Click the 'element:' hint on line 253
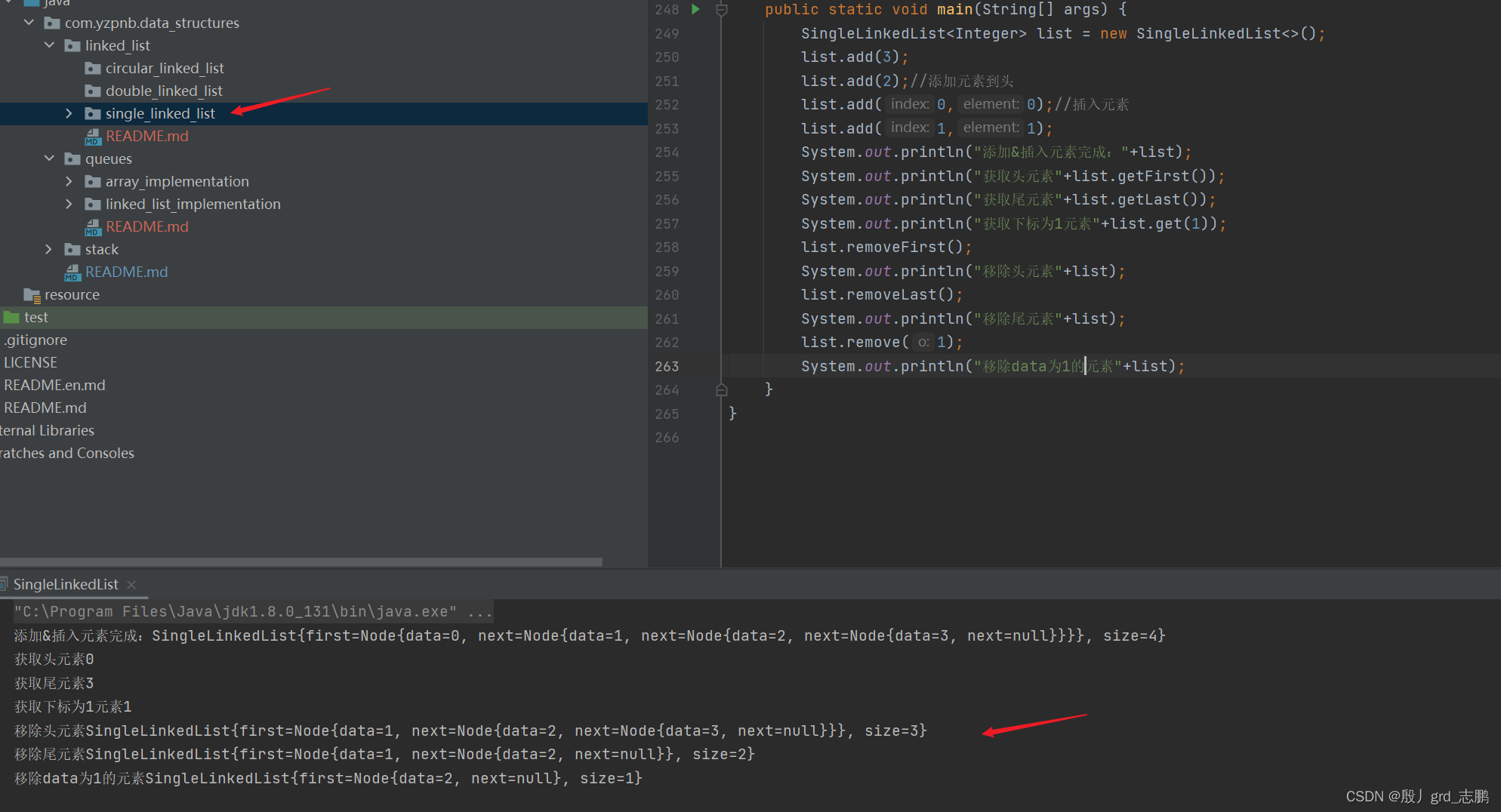The image size is (1501, 812). (x=991, y=128)
